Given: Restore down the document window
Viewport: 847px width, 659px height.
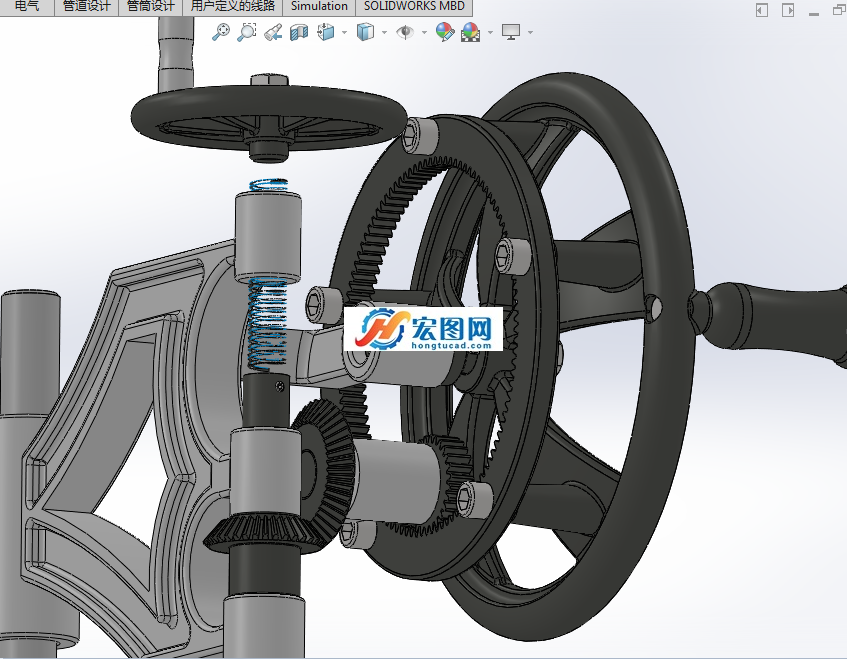Looking at the screenshot, I should (x=839, y=10).
